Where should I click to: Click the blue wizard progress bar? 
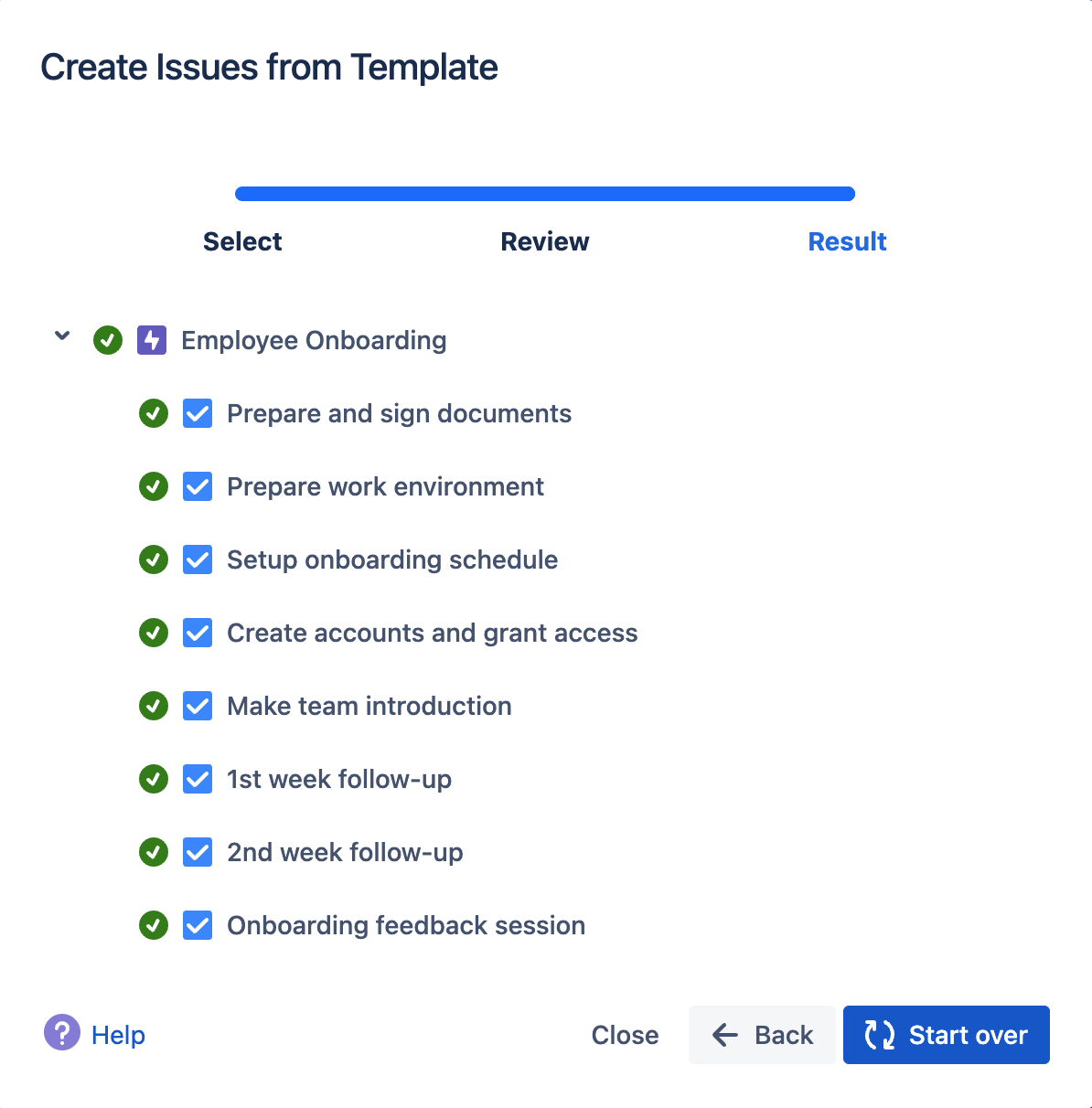545,194
